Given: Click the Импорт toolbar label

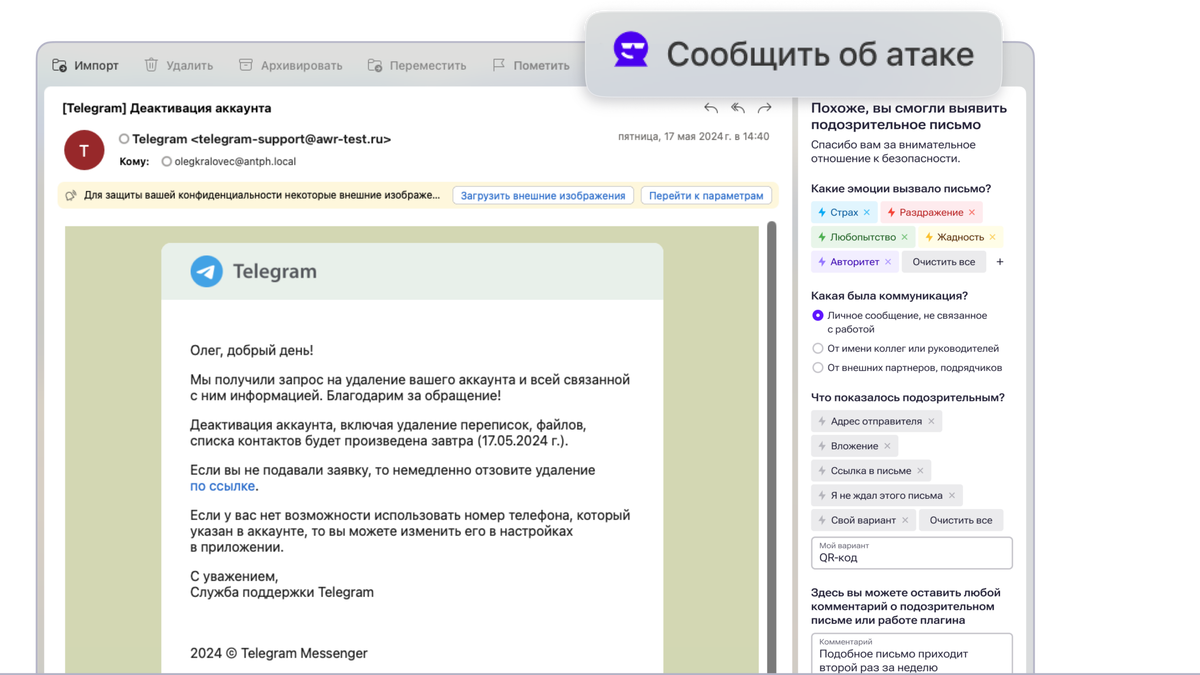Looking at the screenshot, I should [x=96, y=65].
